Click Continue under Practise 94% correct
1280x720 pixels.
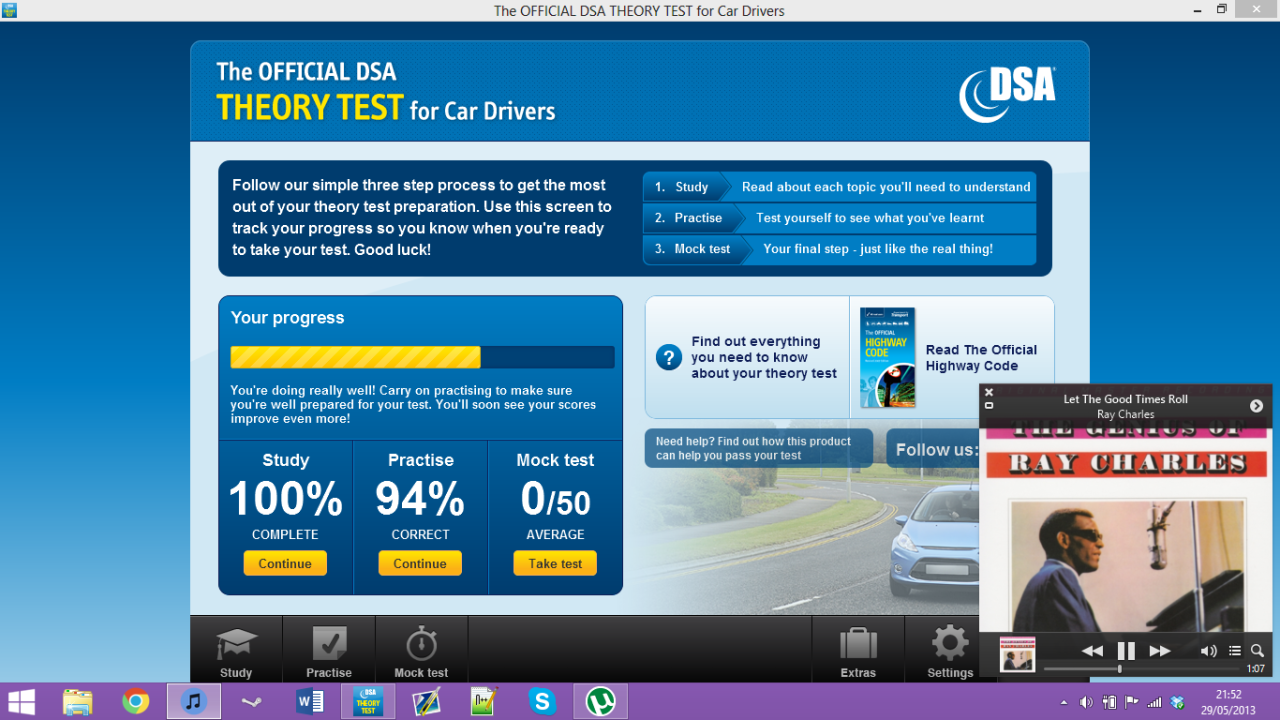420,563
